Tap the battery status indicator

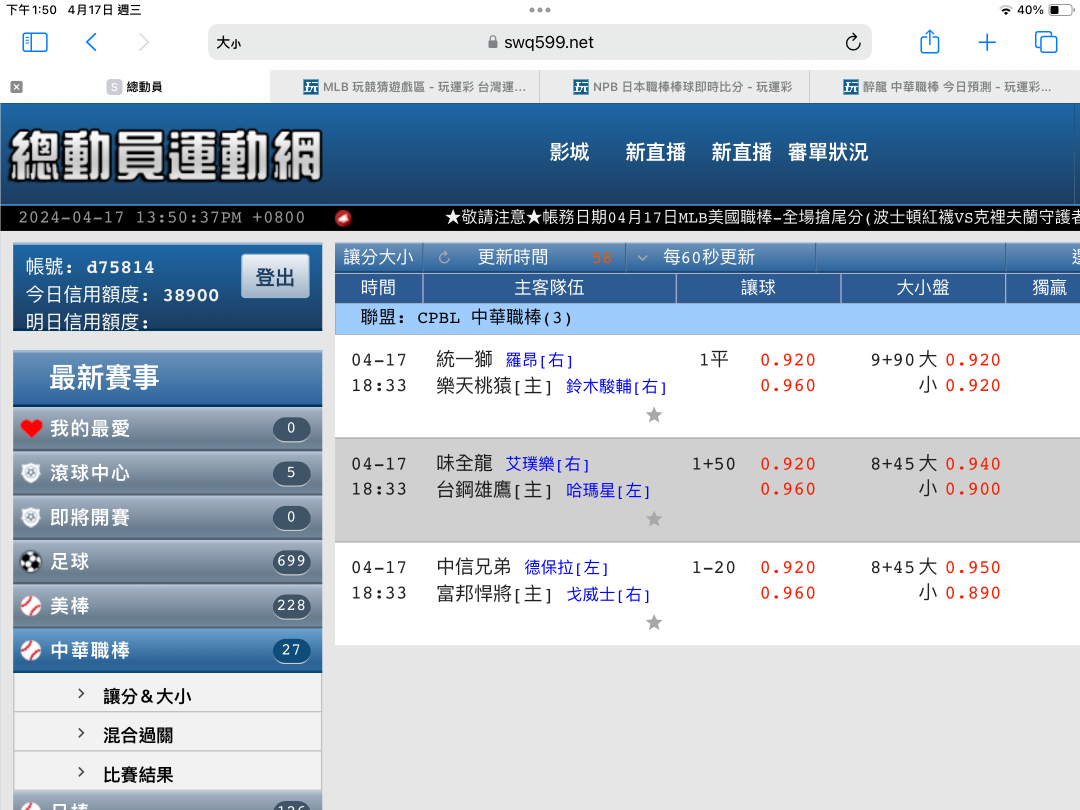[x=1059, y=10]
